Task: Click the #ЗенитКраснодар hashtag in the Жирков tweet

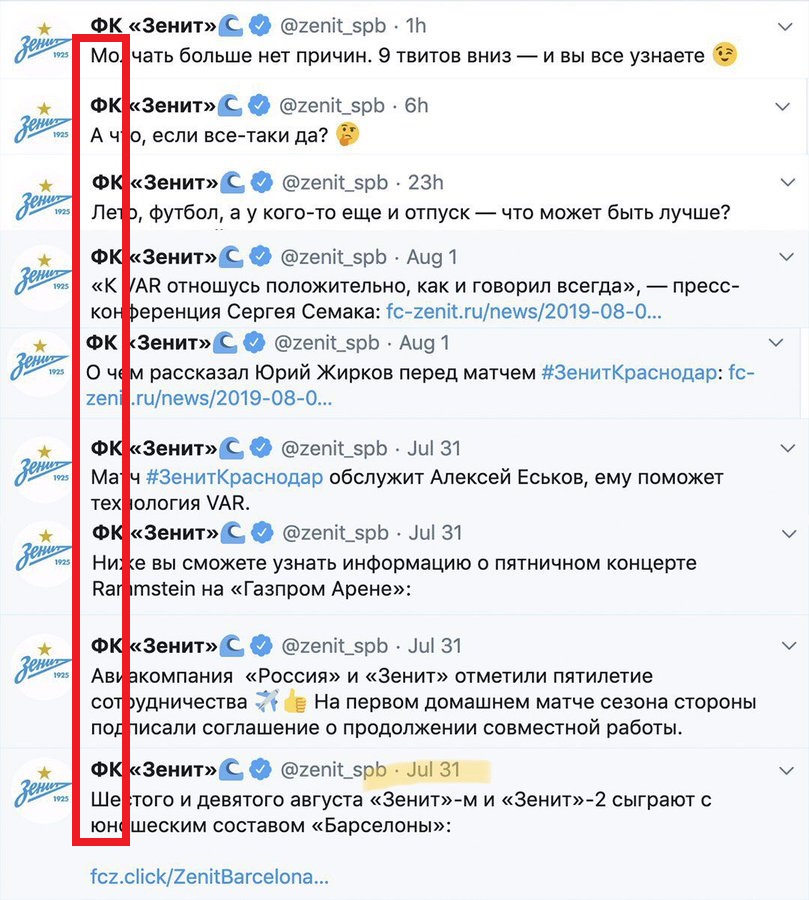Action: (x=629, y=373)
